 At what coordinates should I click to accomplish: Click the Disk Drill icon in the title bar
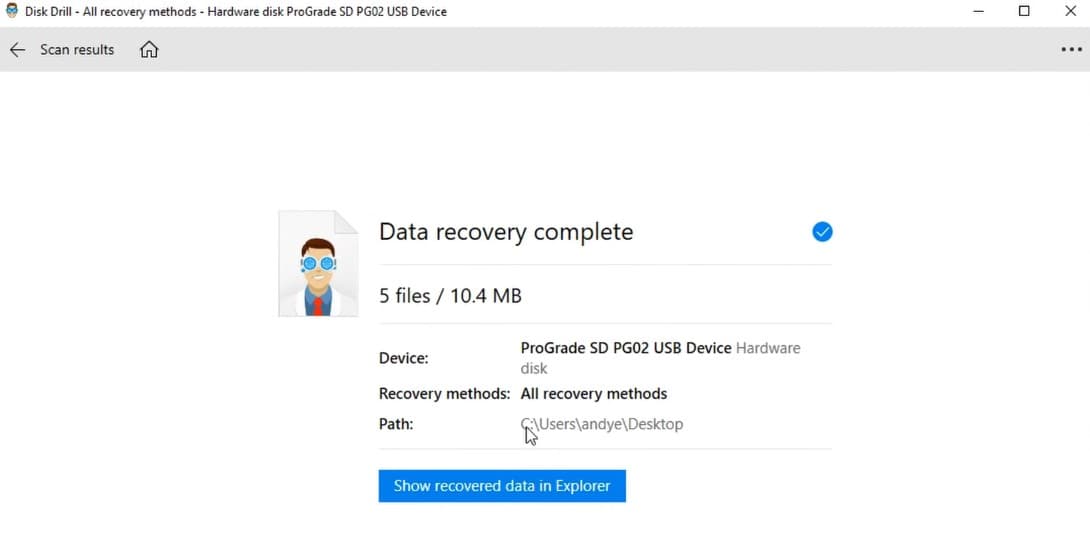tap(12, 11)
